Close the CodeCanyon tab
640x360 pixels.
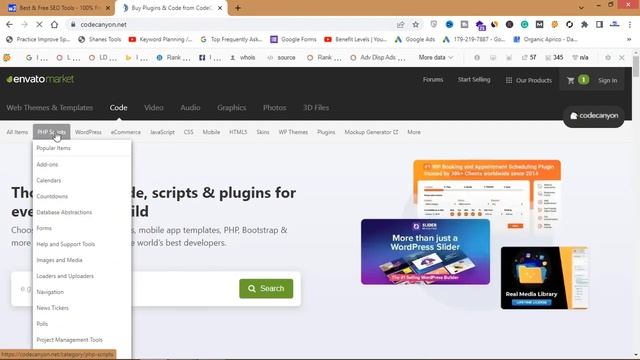pos(220,8)
